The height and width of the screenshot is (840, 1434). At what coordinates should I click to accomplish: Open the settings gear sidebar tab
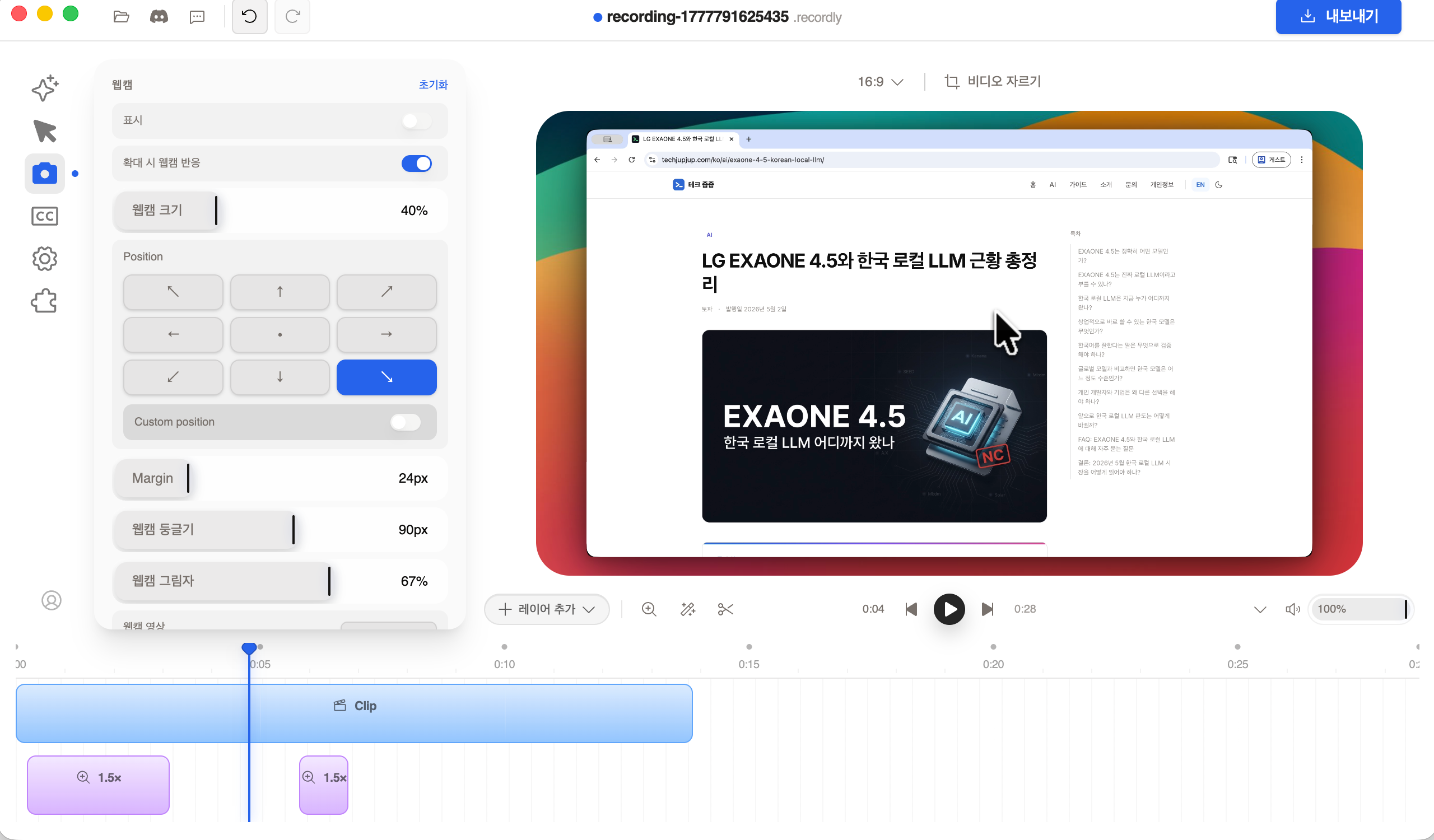click(x=44, y=259)
